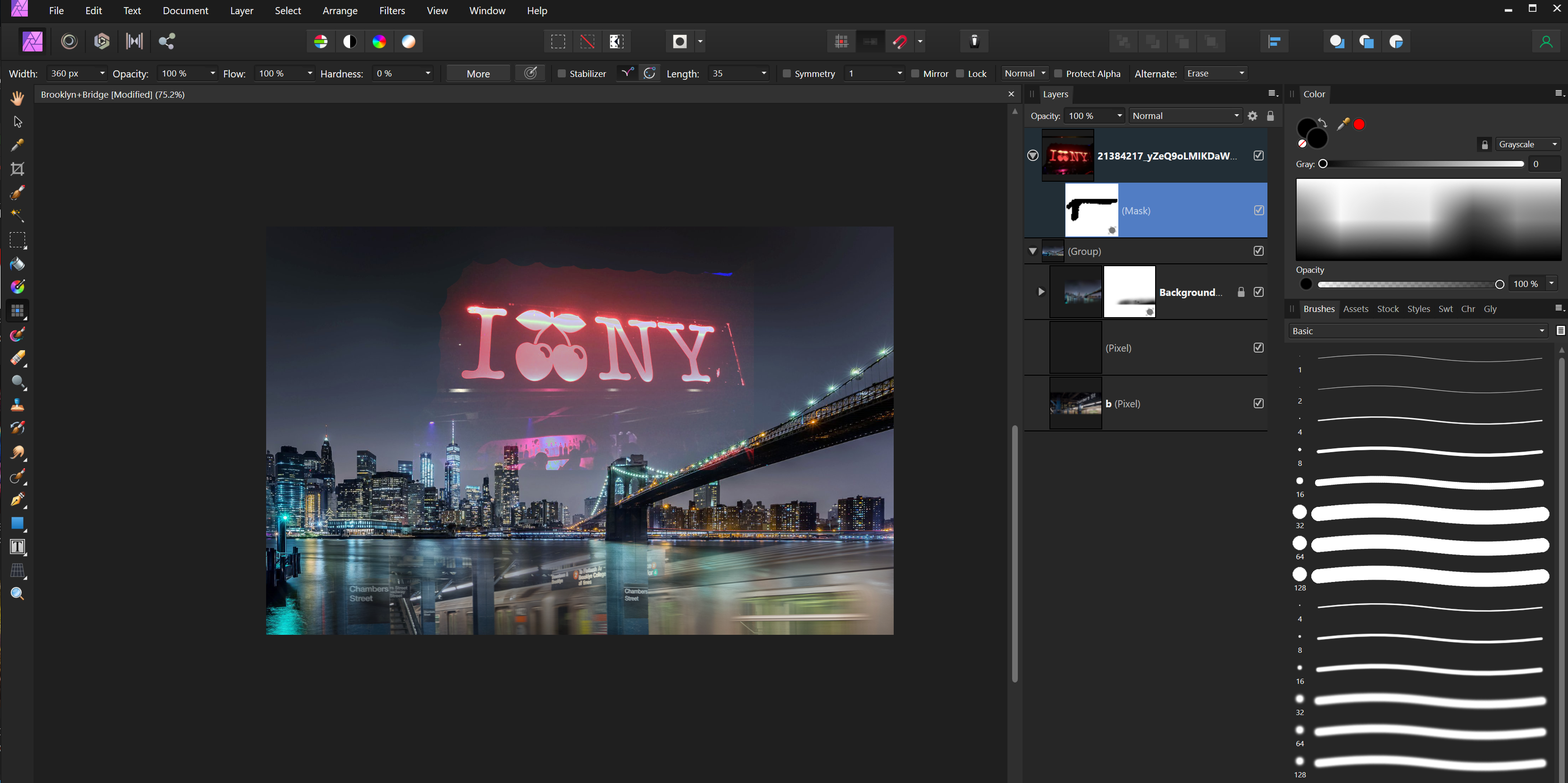Switch to the Develop Persona
The height and width of the screenshot is (783, 1568).
coord(101,42)
